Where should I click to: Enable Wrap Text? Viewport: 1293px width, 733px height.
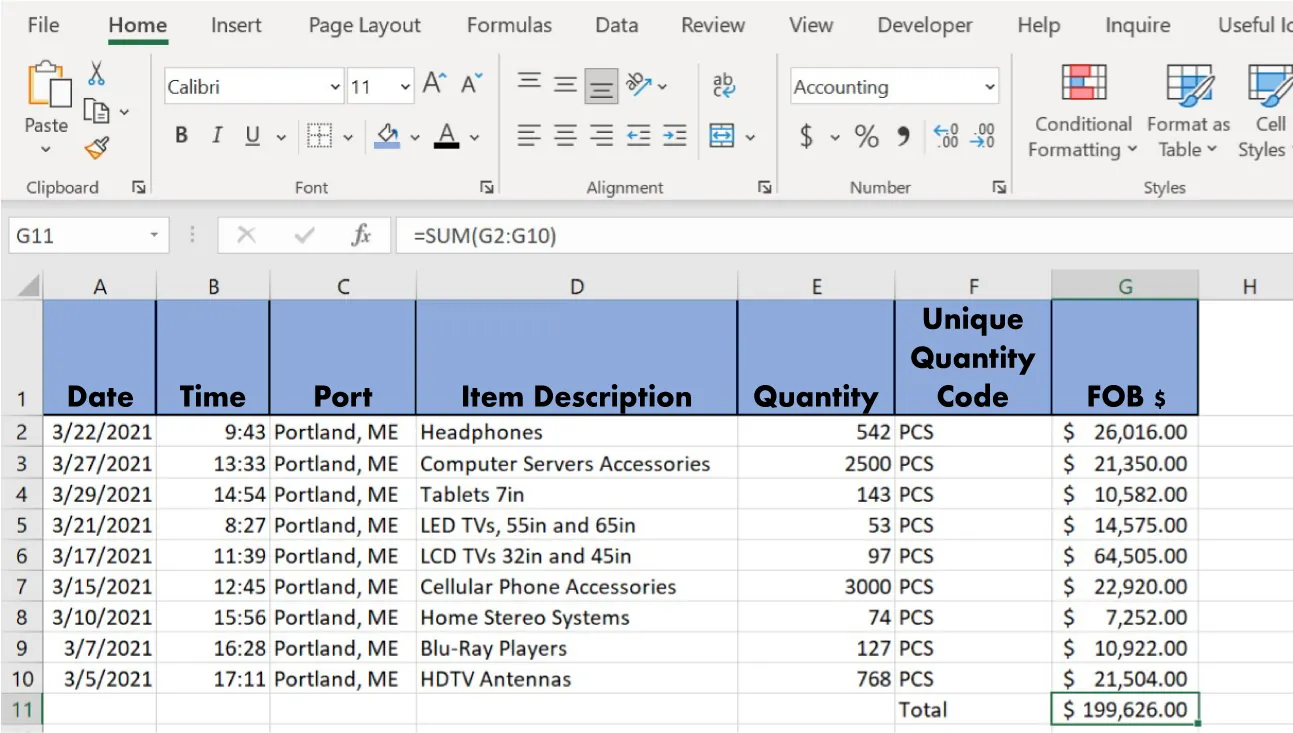coord(722,86)
